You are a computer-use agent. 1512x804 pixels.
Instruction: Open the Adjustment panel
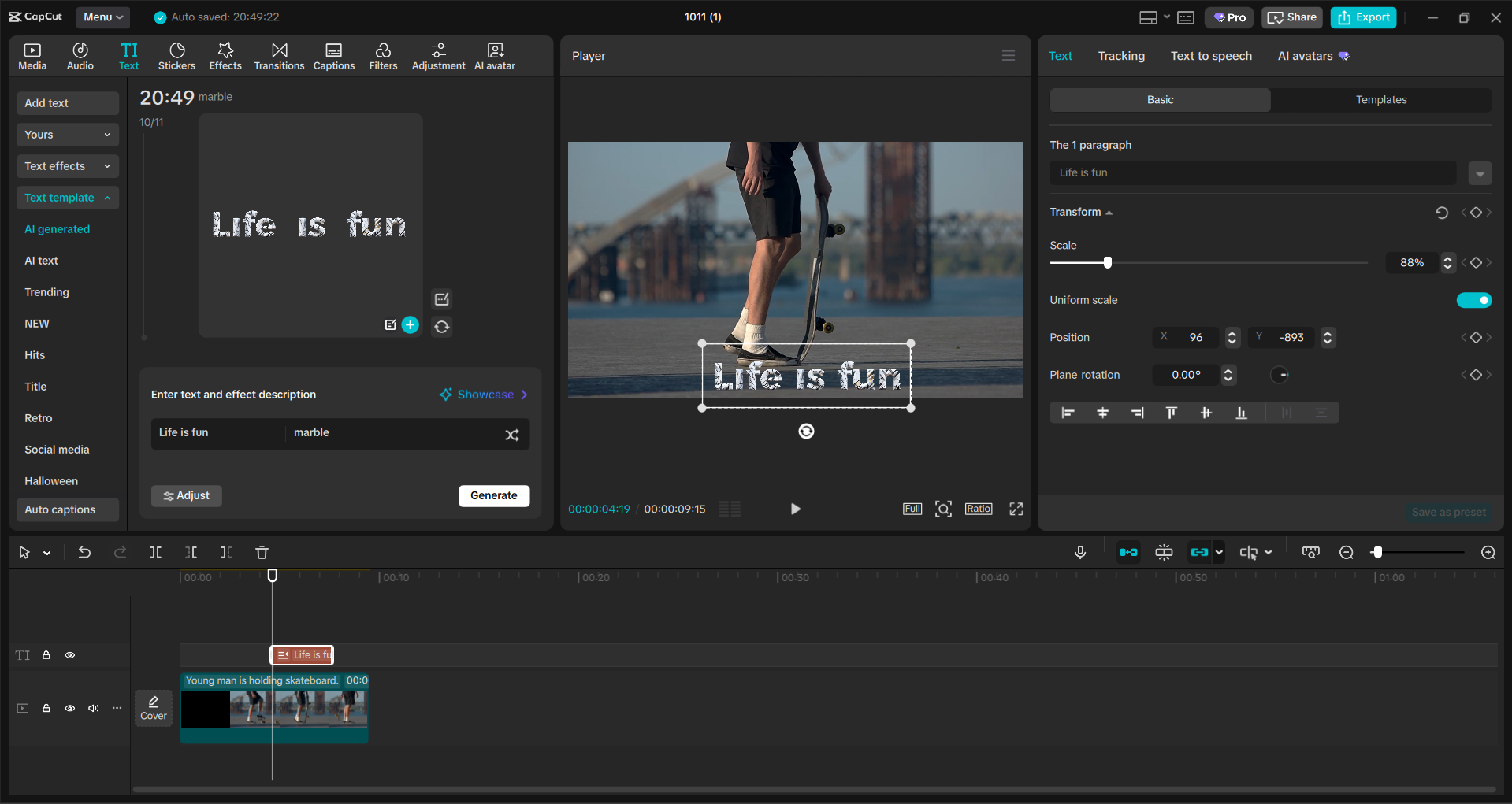pos(438,55)
